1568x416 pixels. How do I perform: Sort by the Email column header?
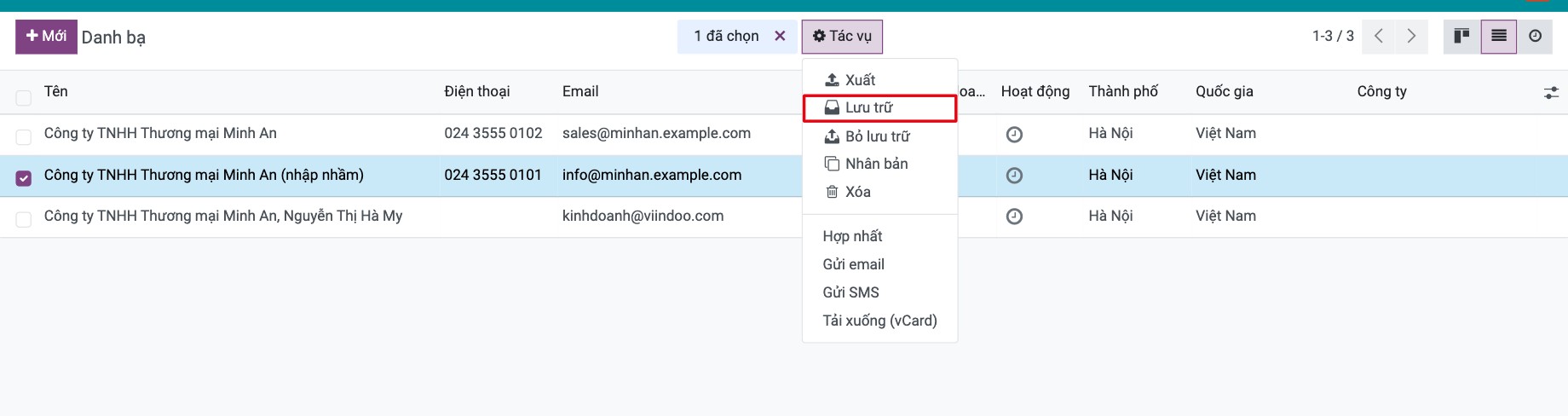pyautogui.click(x=580, y=91)
